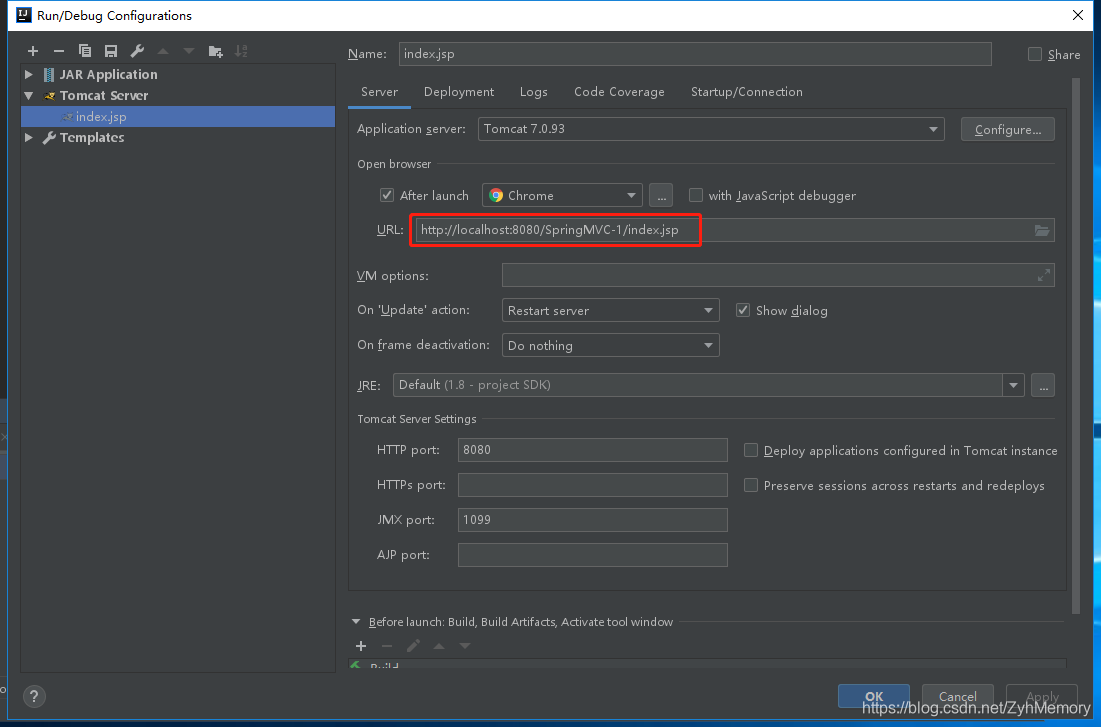This screenshot has height=727, width=1101.
Task: Remove the selected configuration with minus icon
Action: (x=59, y=51)
